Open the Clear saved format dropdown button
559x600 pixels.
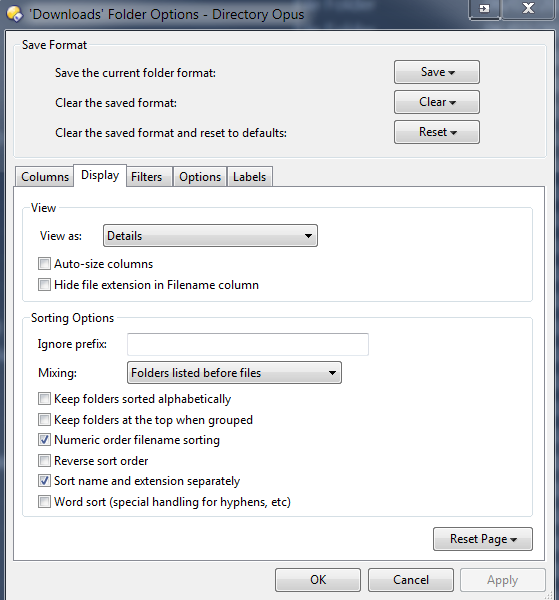437,102
